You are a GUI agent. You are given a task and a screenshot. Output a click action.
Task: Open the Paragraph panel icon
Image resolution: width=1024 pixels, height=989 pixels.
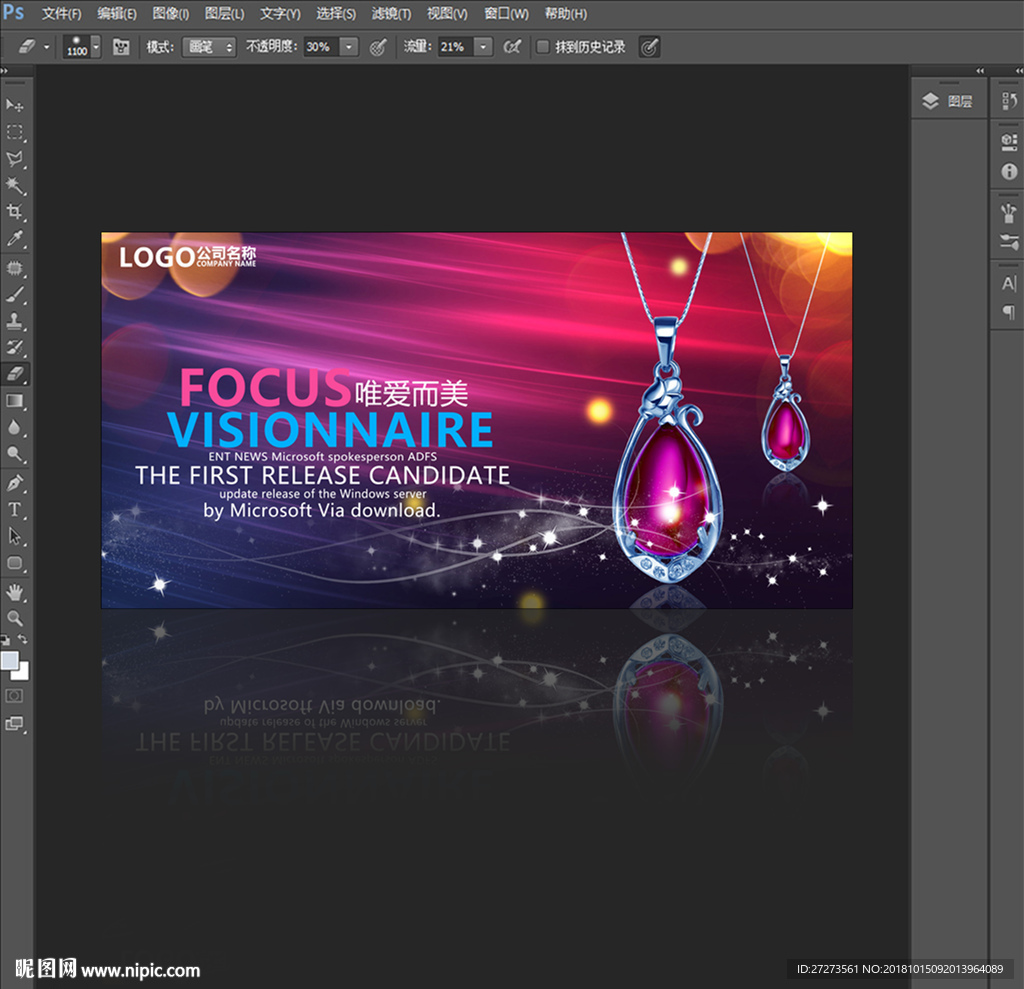coord(1009,312)
